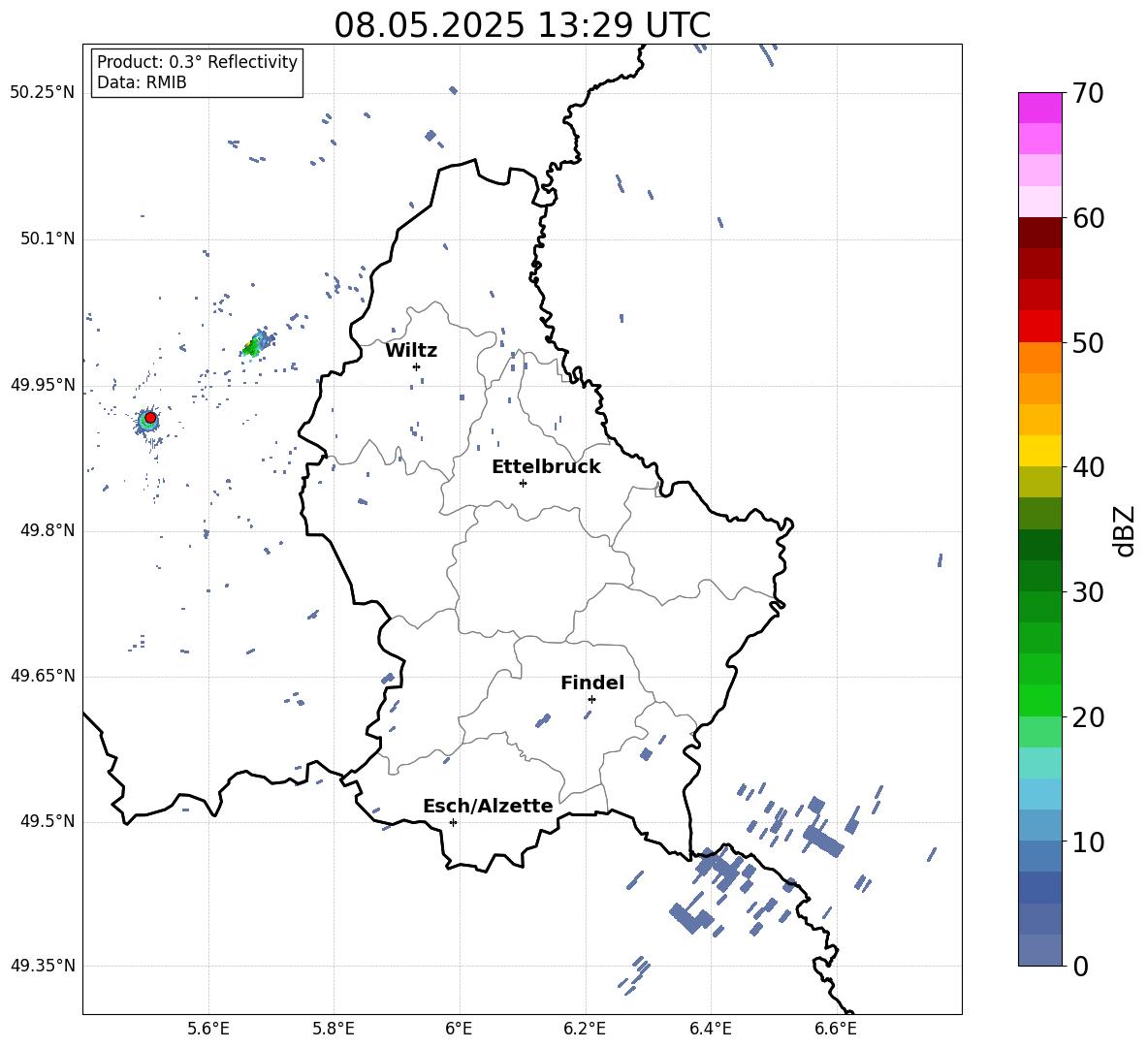Click the Findel station cross marker
Viewport: 1148px width, 1048px height.
[591, 699]
